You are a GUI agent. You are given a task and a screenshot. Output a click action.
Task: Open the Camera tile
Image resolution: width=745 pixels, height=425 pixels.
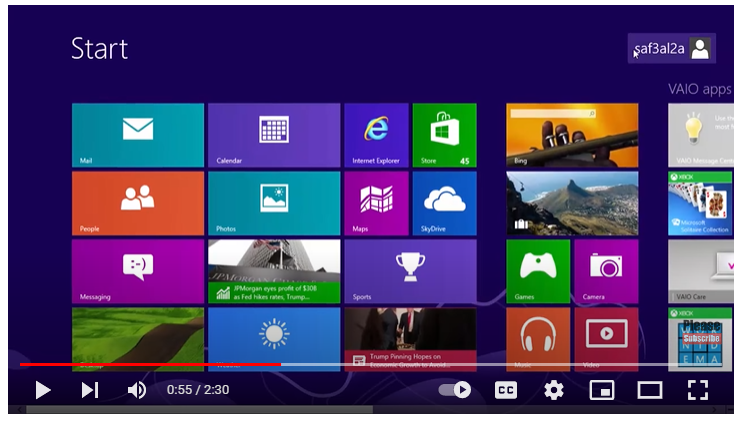(x=606, y=271)
